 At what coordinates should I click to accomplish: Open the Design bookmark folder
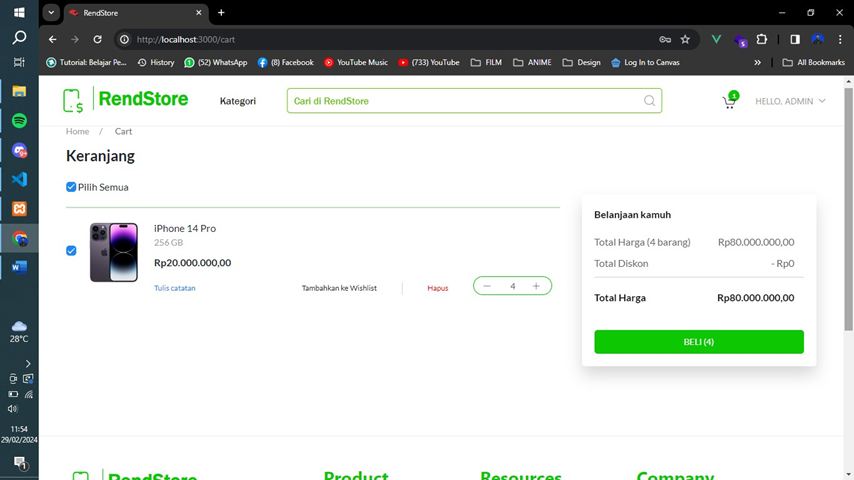click(581, 63)
